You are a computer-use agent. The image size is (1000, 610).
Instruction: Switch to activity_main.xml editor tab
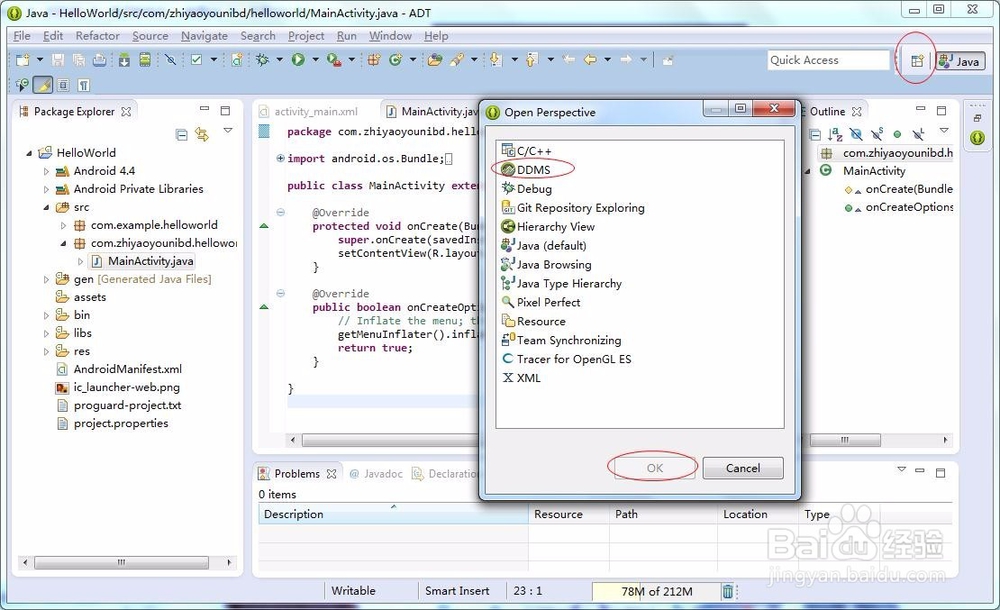[309, 112]
